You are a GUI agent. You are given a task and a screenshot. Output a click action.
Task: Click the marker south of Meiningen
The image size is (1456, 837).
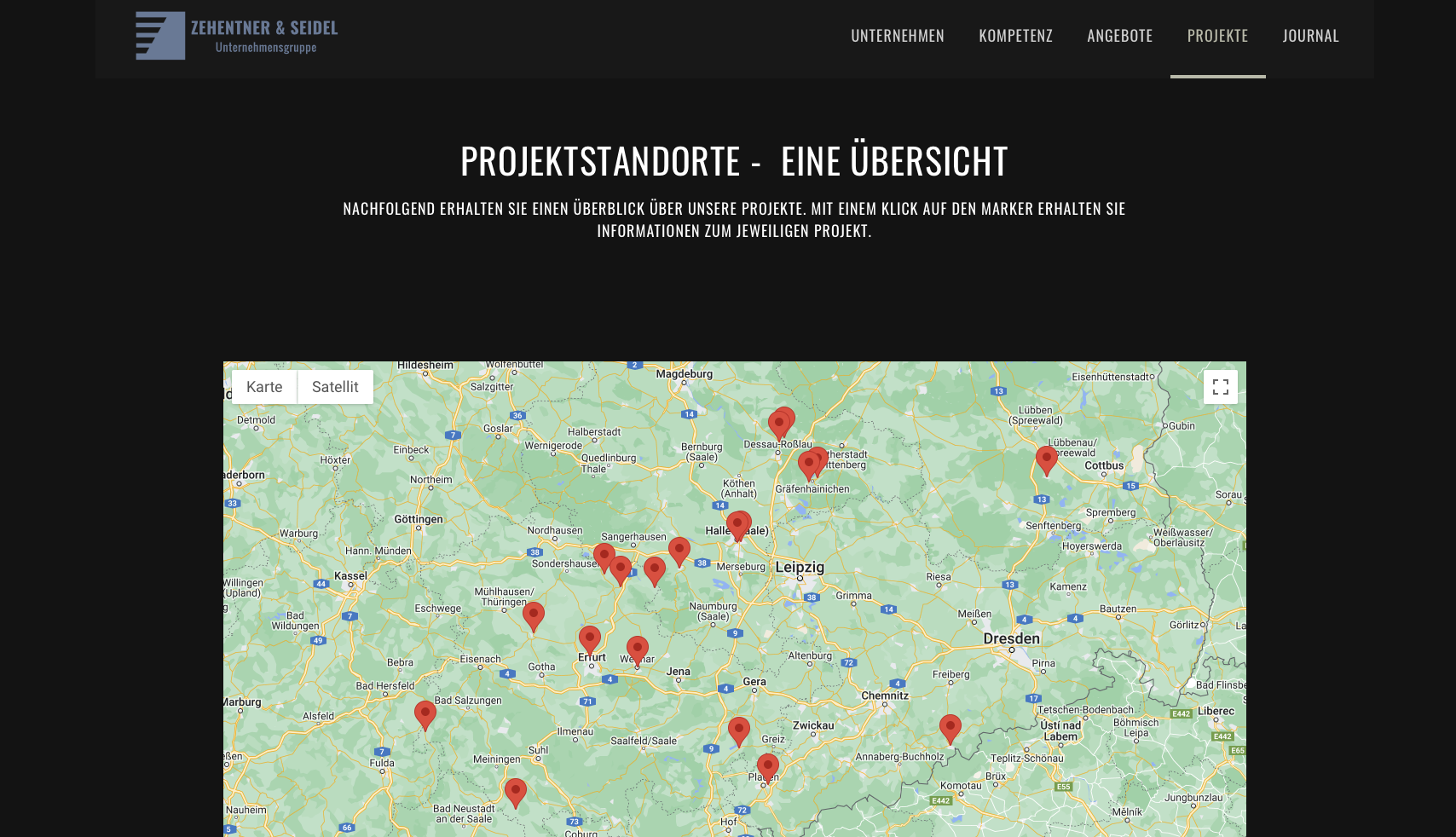[515, 791]
